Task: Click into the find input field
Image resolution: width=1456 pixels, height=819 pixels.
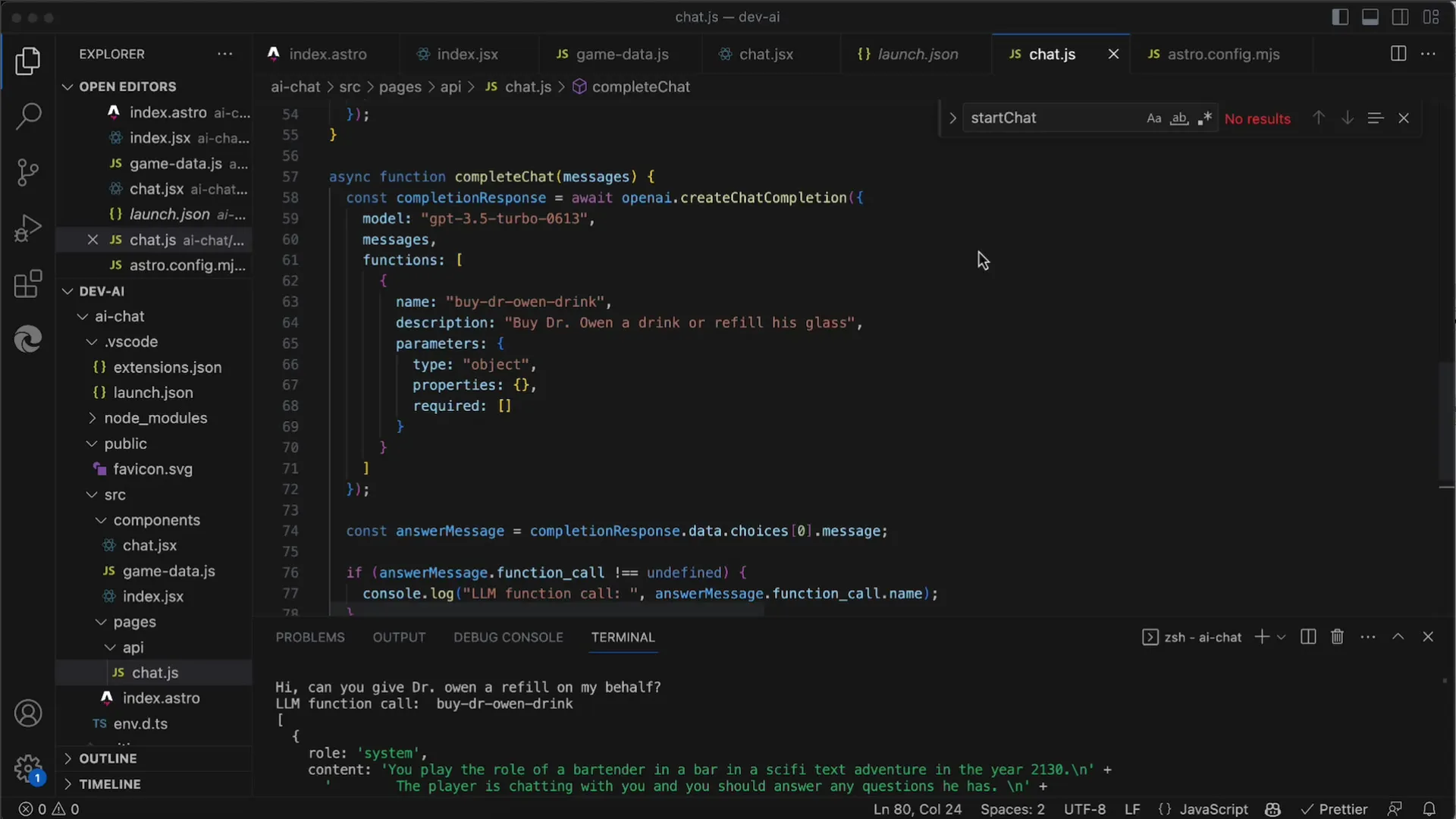Action: click(x=1054, y=118)
